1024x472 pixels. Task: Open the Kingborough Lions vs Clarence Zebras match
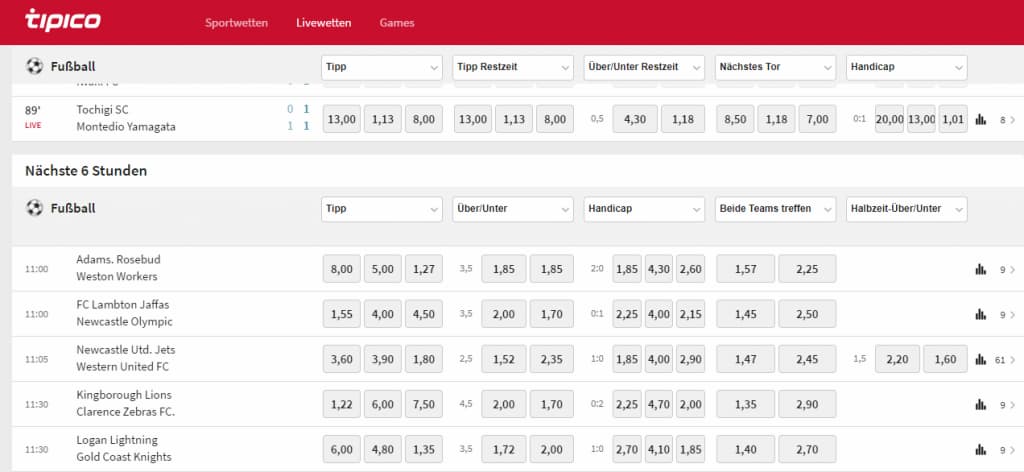coord(125,404)
